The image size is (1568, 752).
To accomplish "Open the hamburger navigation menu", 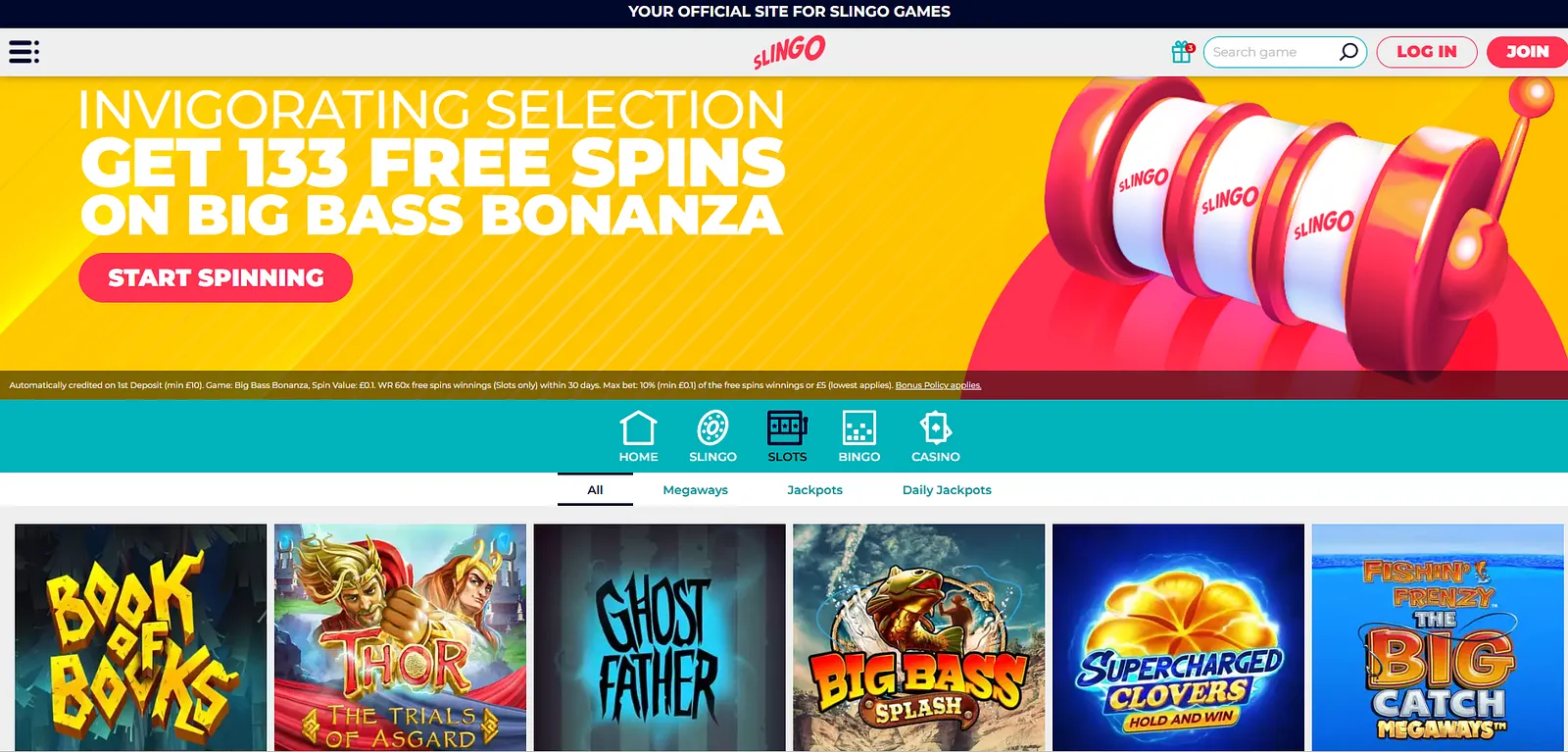I will [x=24, y=52].
